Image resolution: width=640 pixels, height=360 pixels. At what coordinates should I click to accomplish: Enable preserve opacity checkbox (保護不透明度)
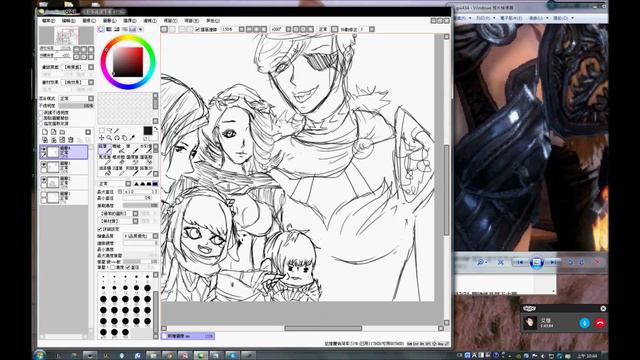(41, 112)
